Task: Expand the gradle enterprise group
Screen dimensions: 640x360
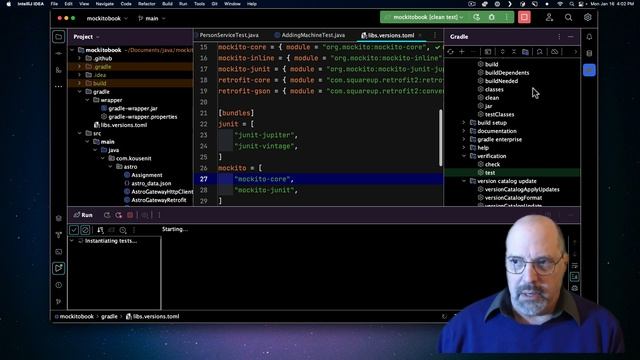Action: [x=464, y=140]
